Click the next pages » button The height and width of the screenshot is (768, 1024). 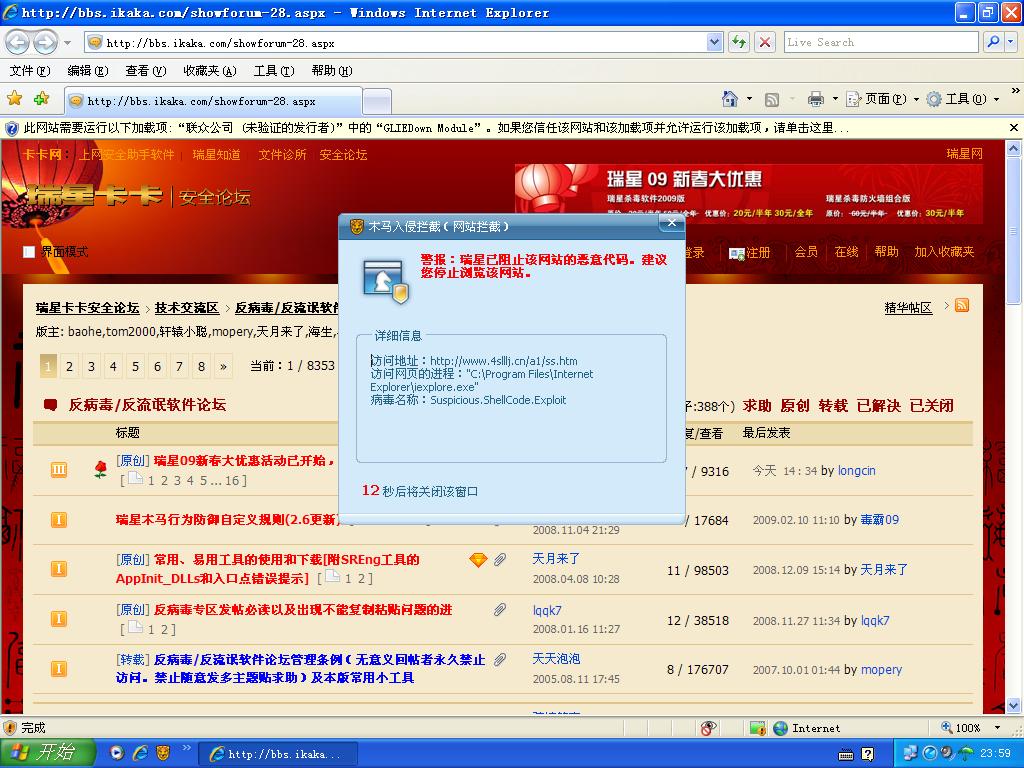tap(223, 366)
